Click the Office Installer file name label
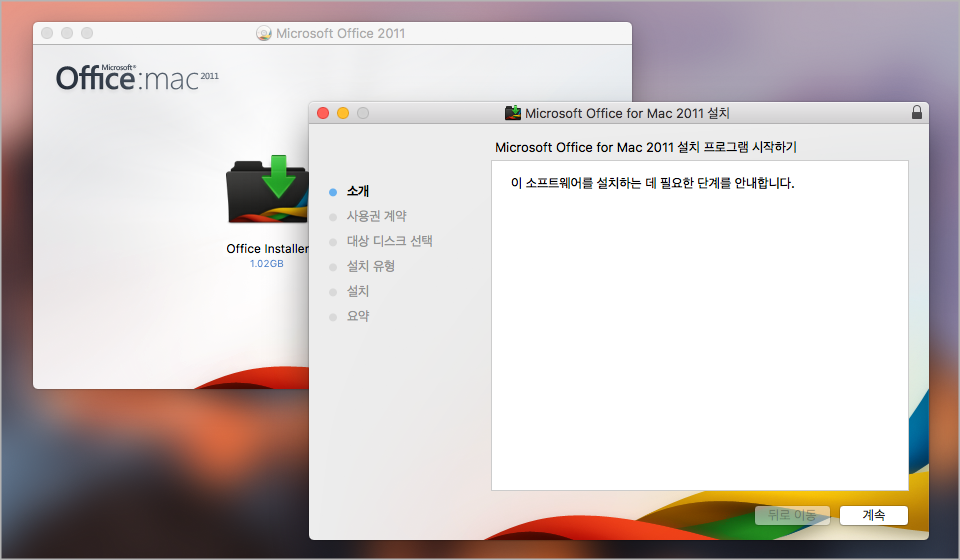The width and height of the screenshot is (960, 560). [267, 248]
